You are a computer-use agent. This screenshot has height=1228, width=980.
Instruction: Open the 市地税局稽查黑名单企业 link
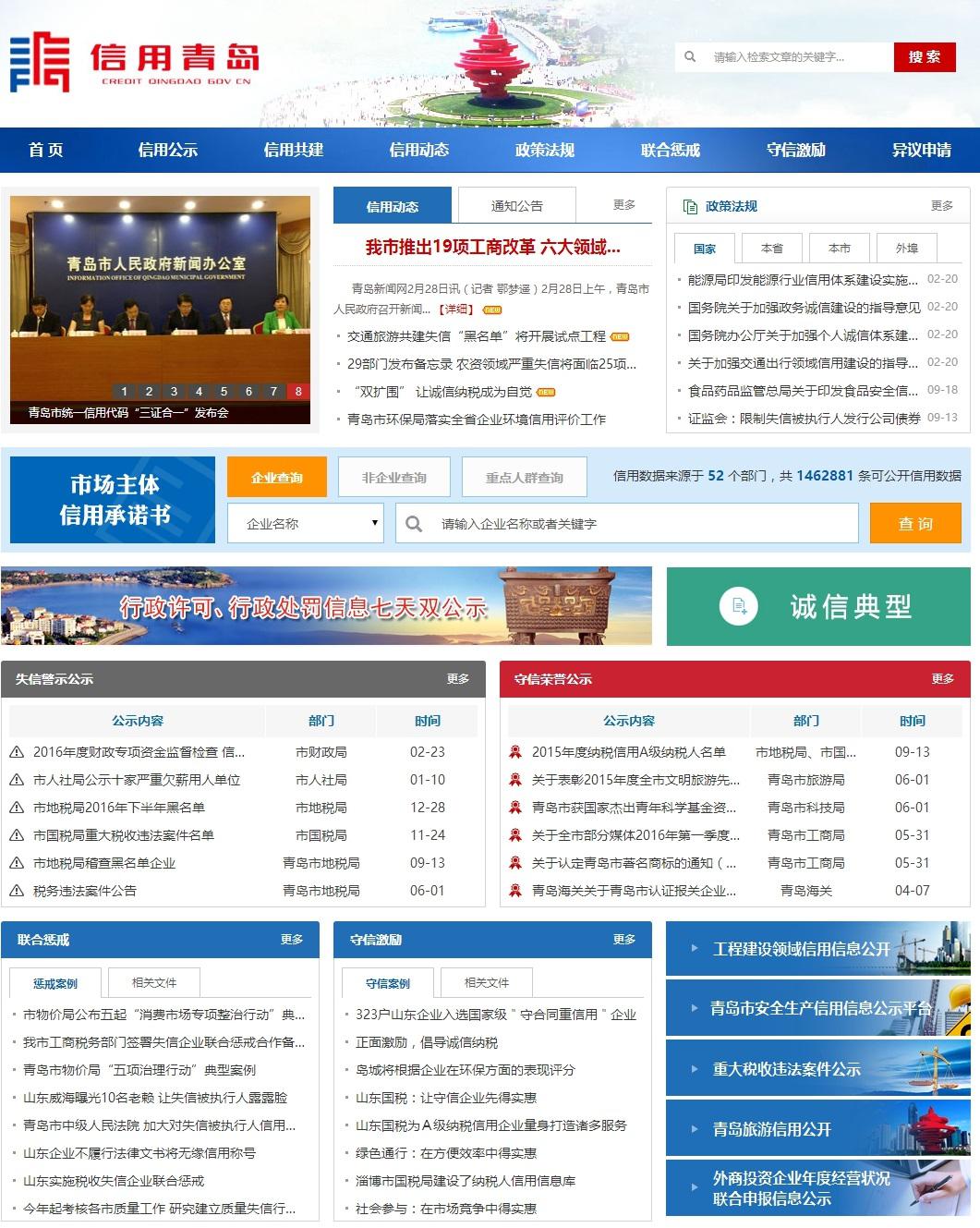pyautogui.click(x=104, y=863)
